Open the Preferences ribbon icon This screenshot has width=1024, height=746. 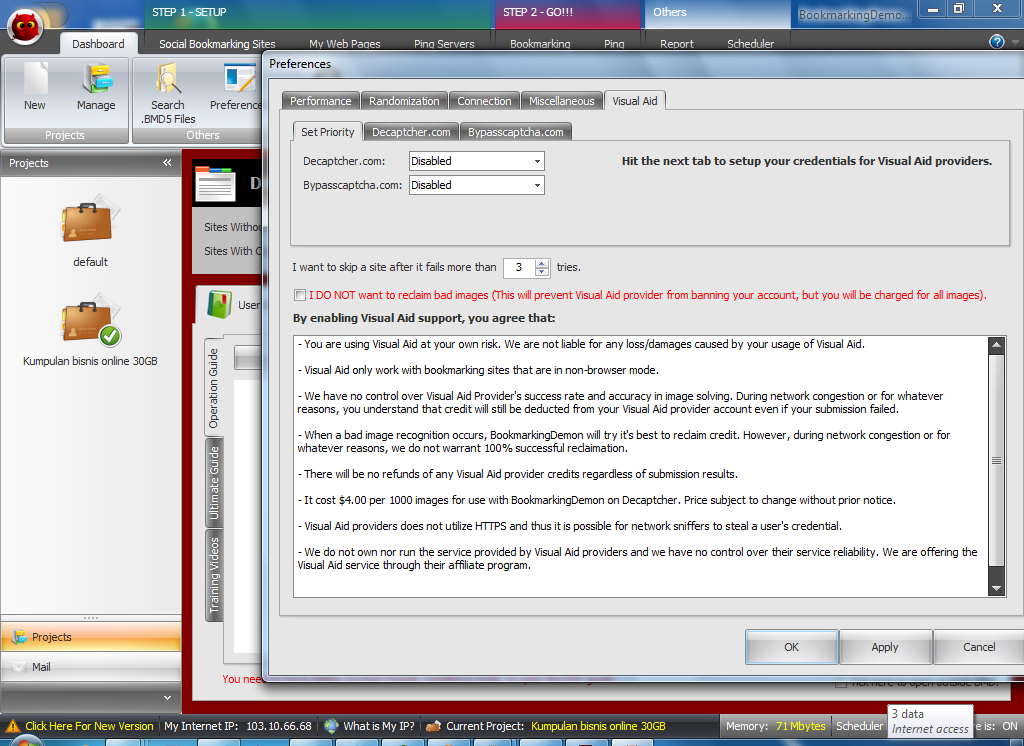pos(236,88)
